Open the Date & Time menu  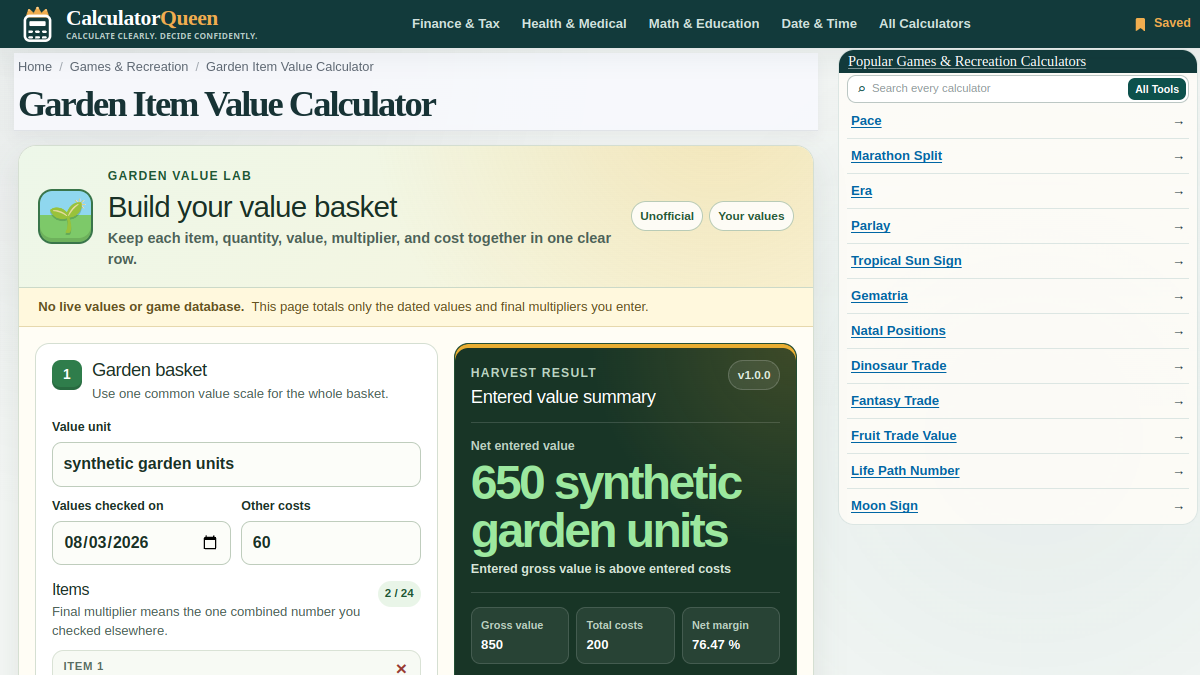tap(819, 23)
